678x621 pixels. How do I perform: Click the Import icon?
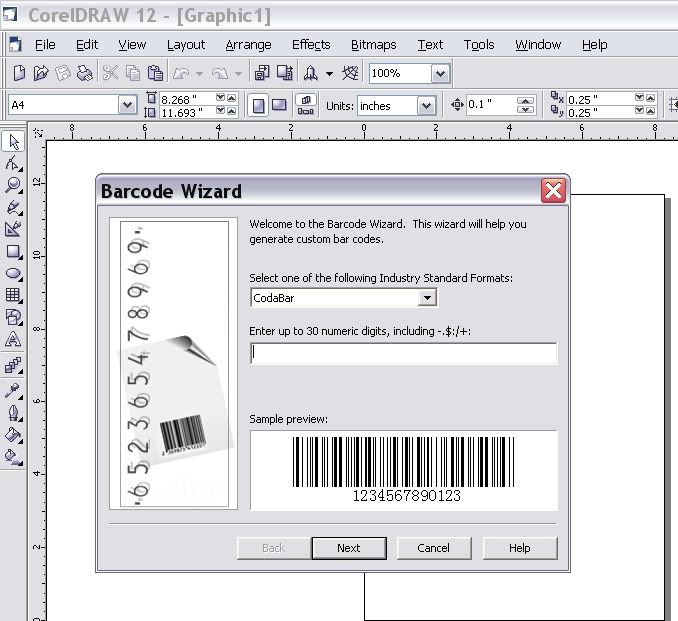(x=262, y=73)
